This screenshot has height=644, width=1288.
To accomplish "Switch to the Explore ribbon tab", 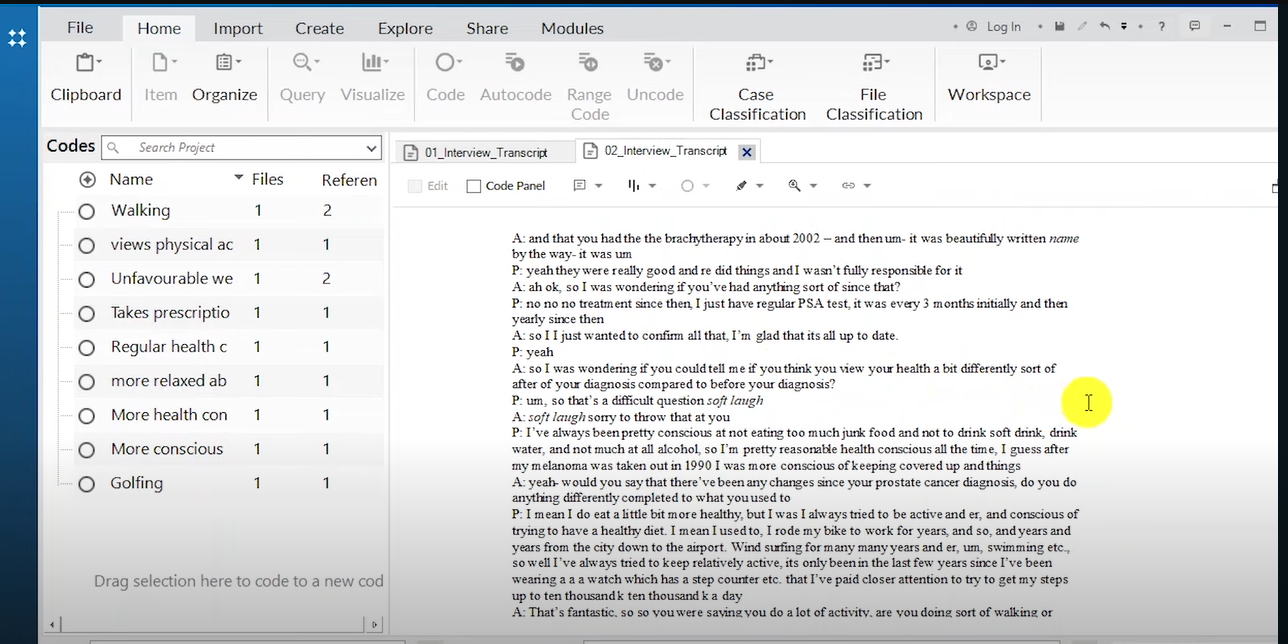I will (x=405, y=28).
